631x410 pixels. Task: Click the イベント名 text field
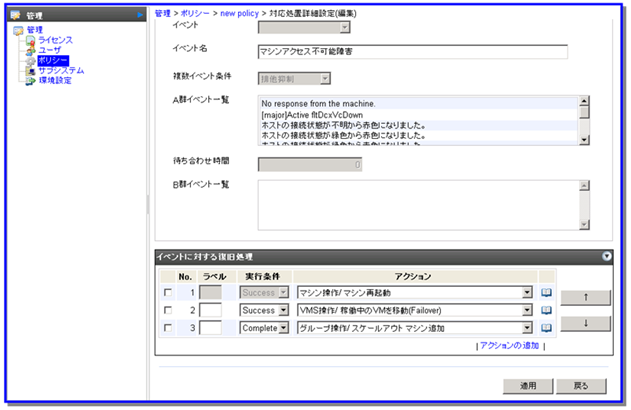412,52
